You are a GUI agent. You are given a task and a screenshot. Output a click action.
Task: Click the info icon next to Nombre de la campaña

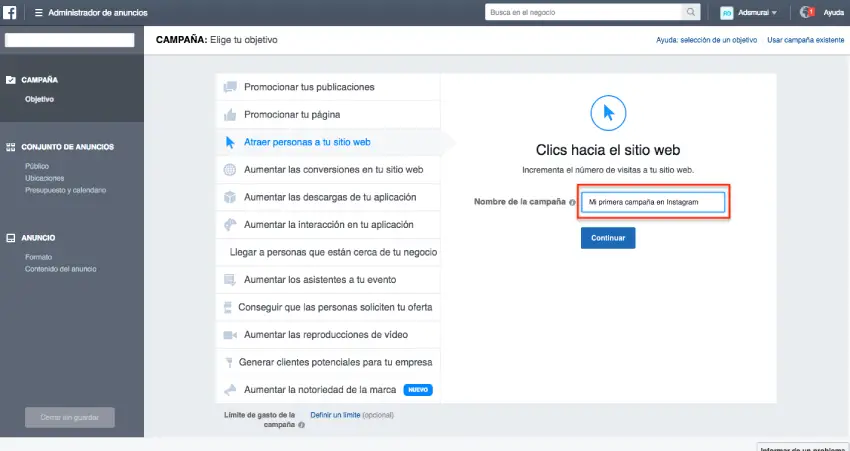pos(572,202)
